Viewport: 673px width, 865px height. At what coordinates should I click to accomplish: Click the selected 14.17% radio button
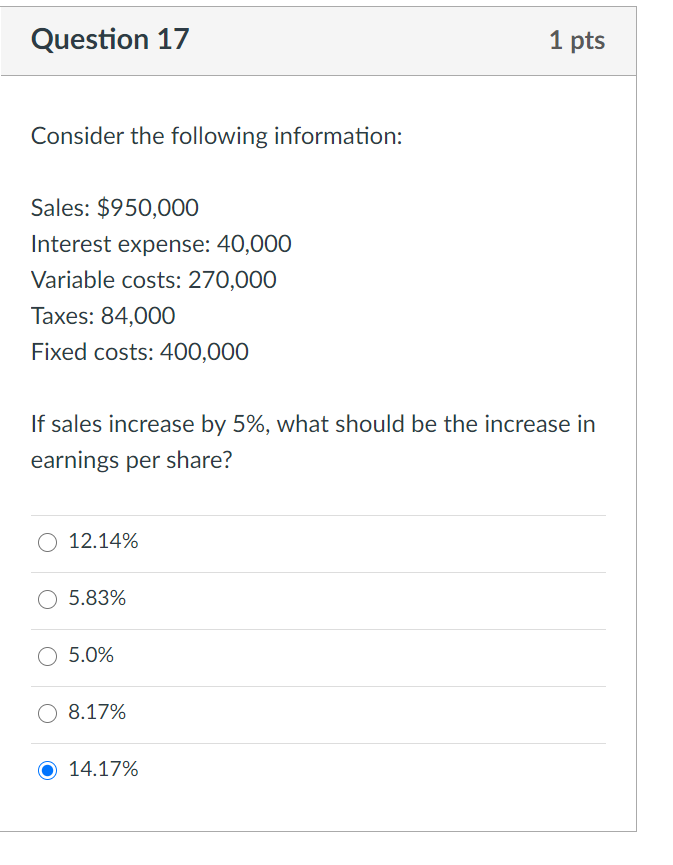pos(46,770)
